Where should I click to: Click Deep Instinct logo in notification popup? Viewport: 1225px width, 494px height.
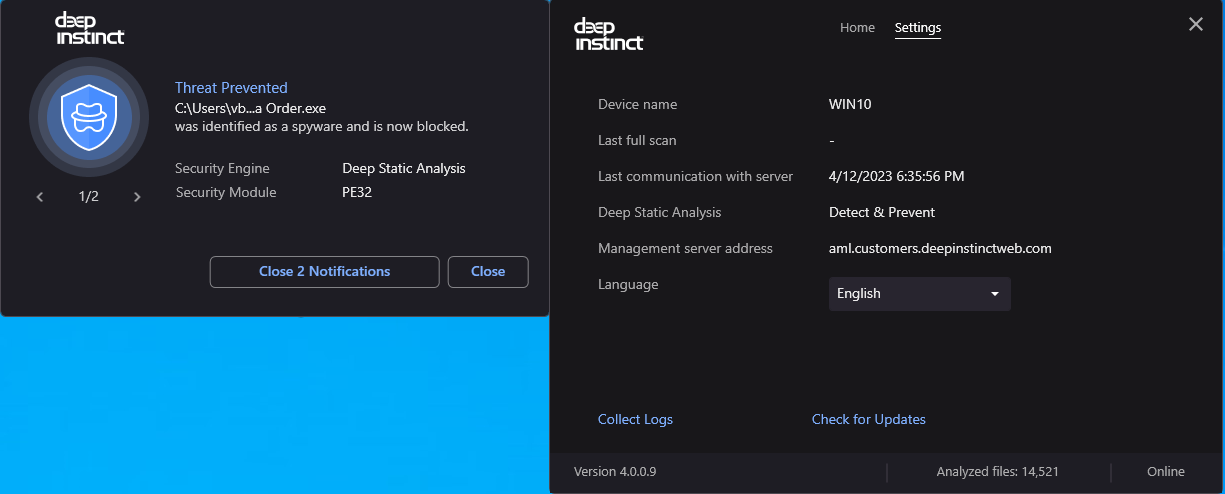(x=89, y=29)
